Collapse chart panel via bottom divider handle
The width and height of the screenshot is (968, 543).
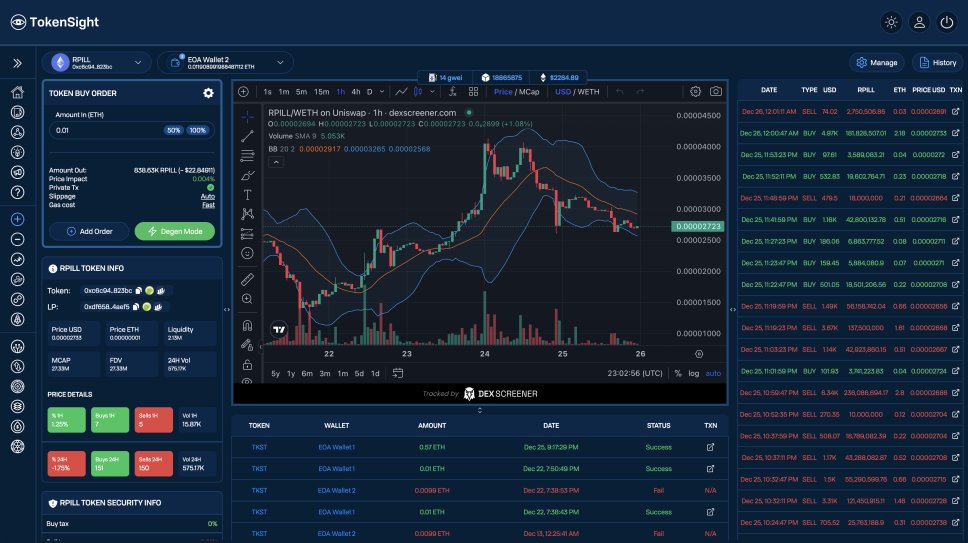(x=480, y=410)
